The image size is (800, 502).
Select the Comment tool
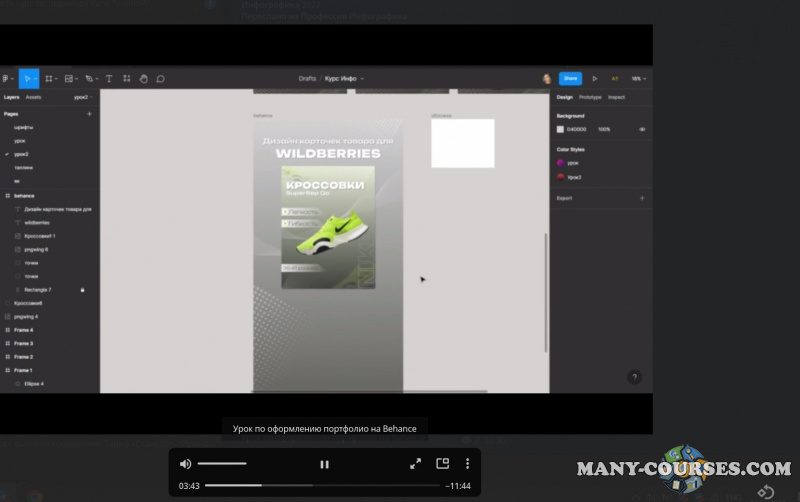[x=160, y=78]
